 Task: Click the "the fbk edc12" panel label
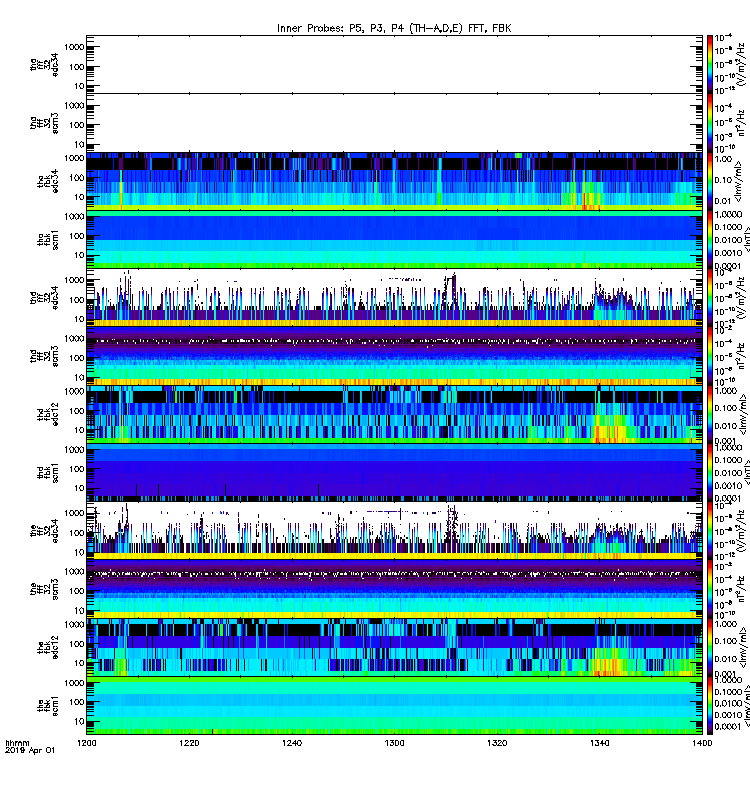[x=48, y=647]
